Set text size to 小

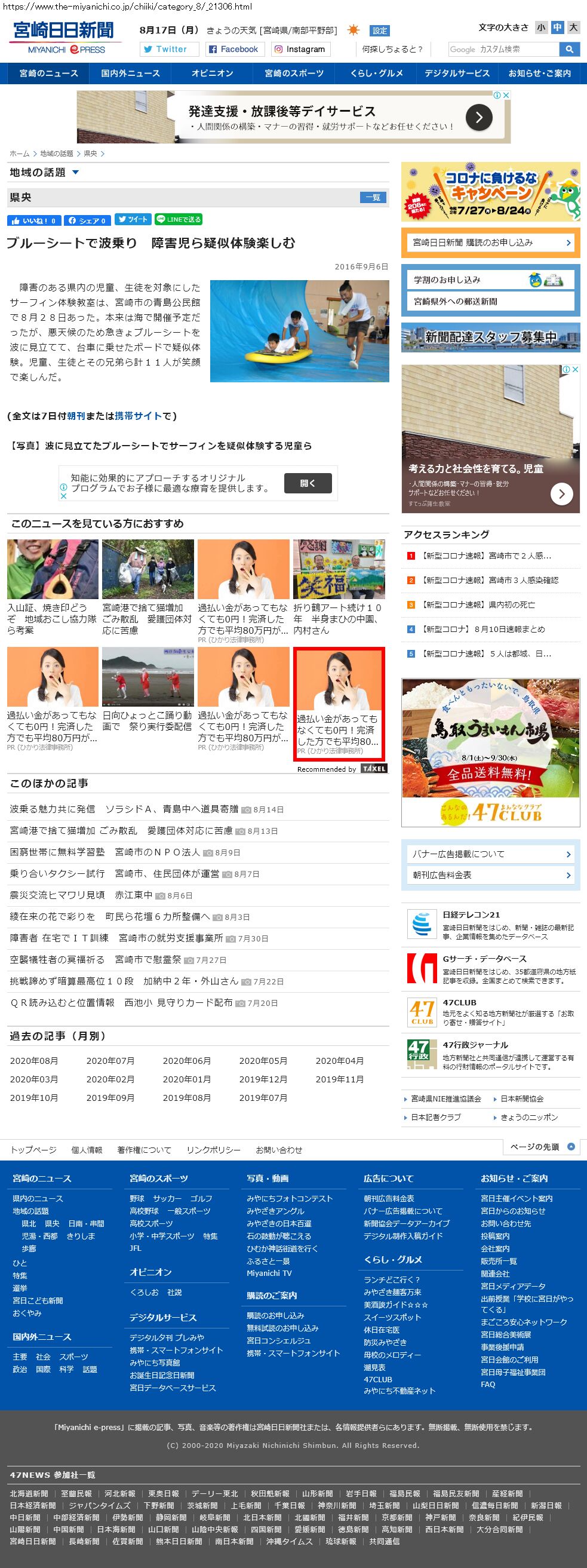point(541,27)
